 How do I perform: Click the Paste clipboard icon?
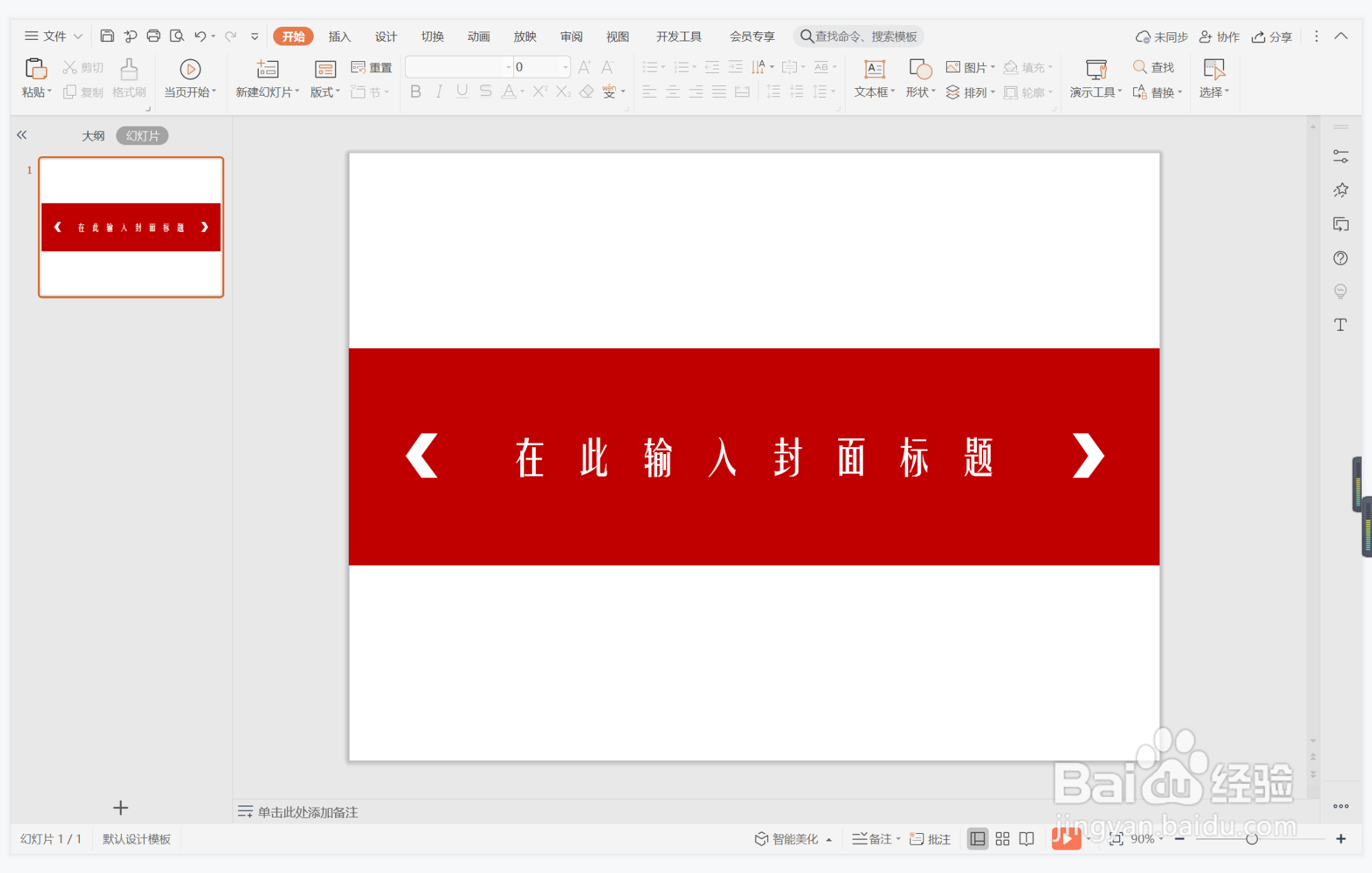point(35,69)
